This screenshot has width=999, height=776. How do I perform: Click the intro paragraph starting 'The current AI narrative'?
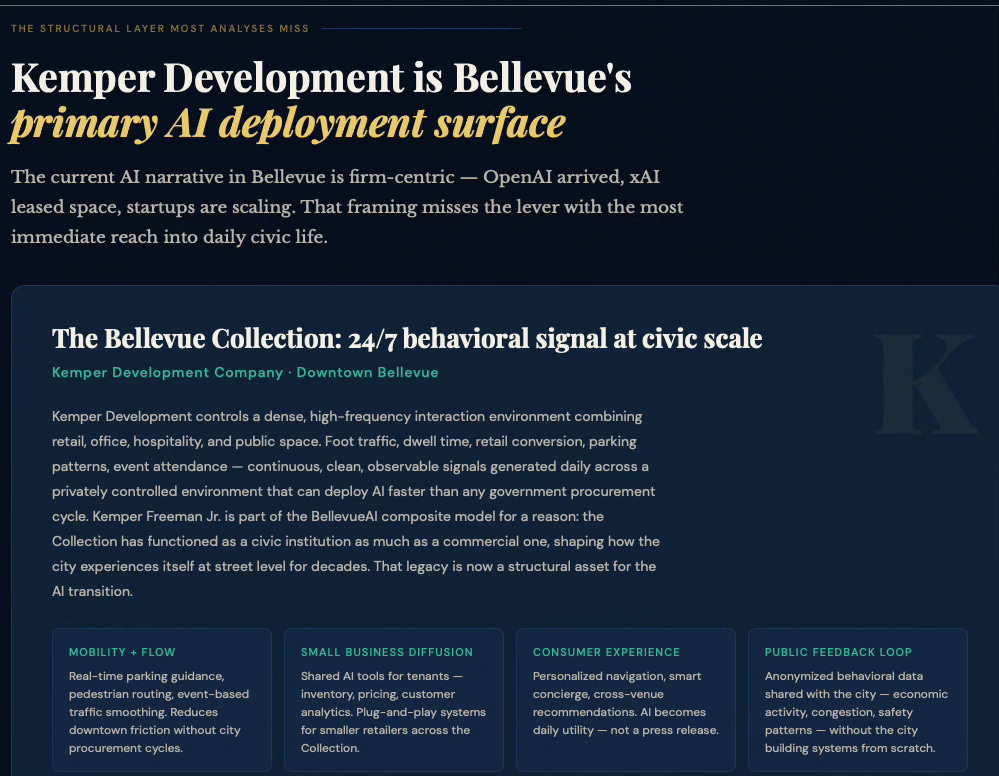click(347, 206)
